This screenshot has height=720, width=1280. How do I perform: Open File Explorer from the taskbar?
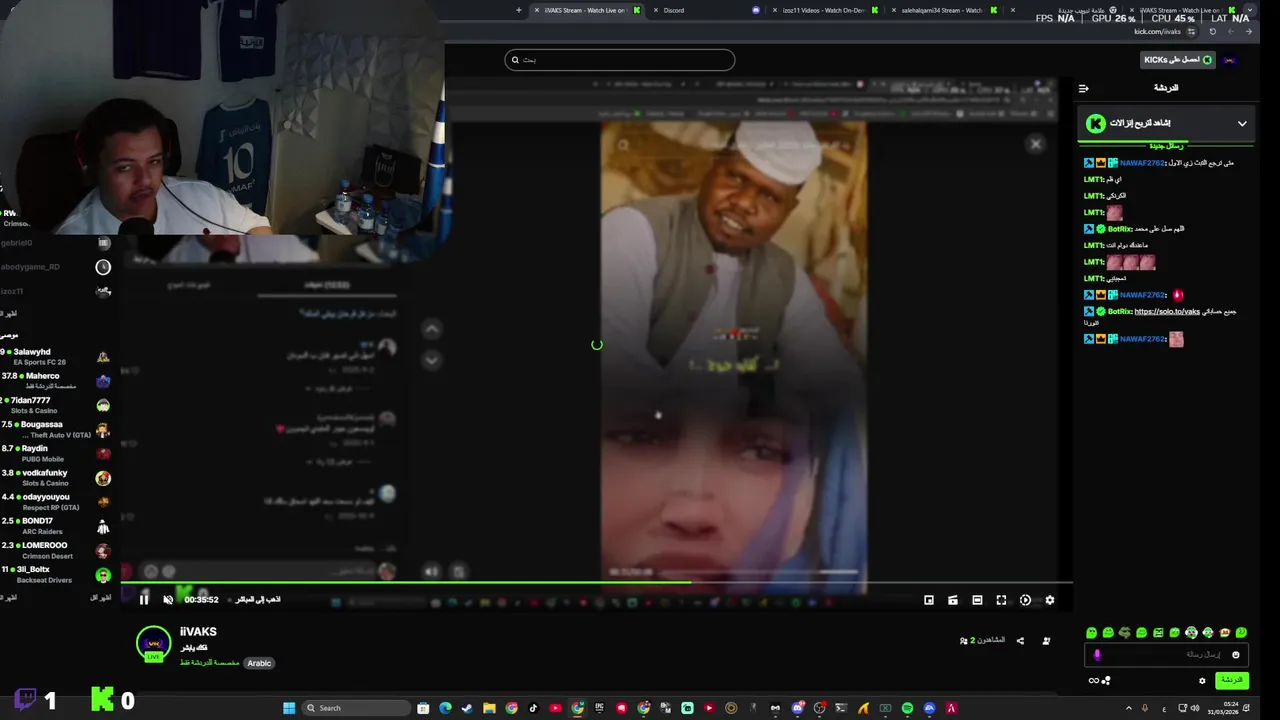click(x=489, y=708)
